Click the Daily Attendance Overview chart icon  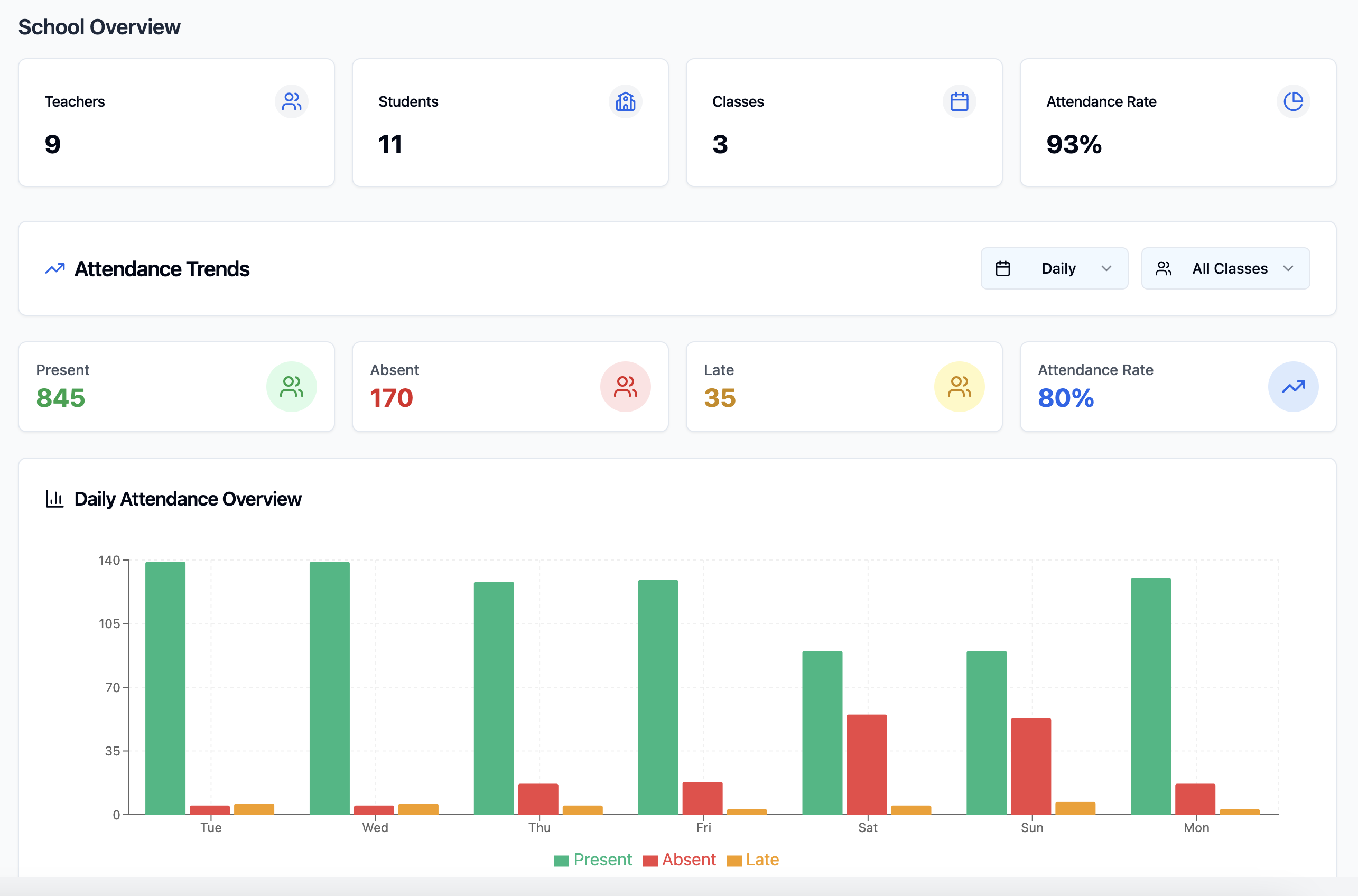[x=54, y=498]
